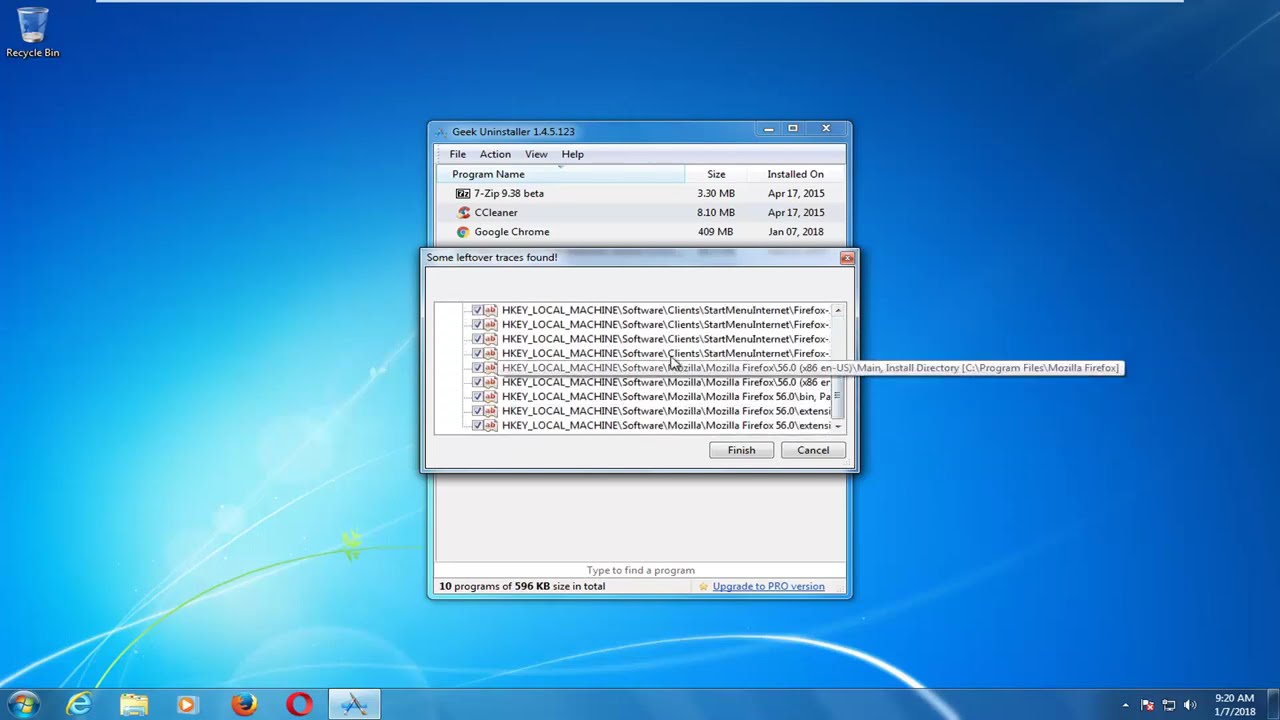Click the CCleaner program icon
The width and height of the screenshot is (1280, 720).
click(x=463, y=212)
